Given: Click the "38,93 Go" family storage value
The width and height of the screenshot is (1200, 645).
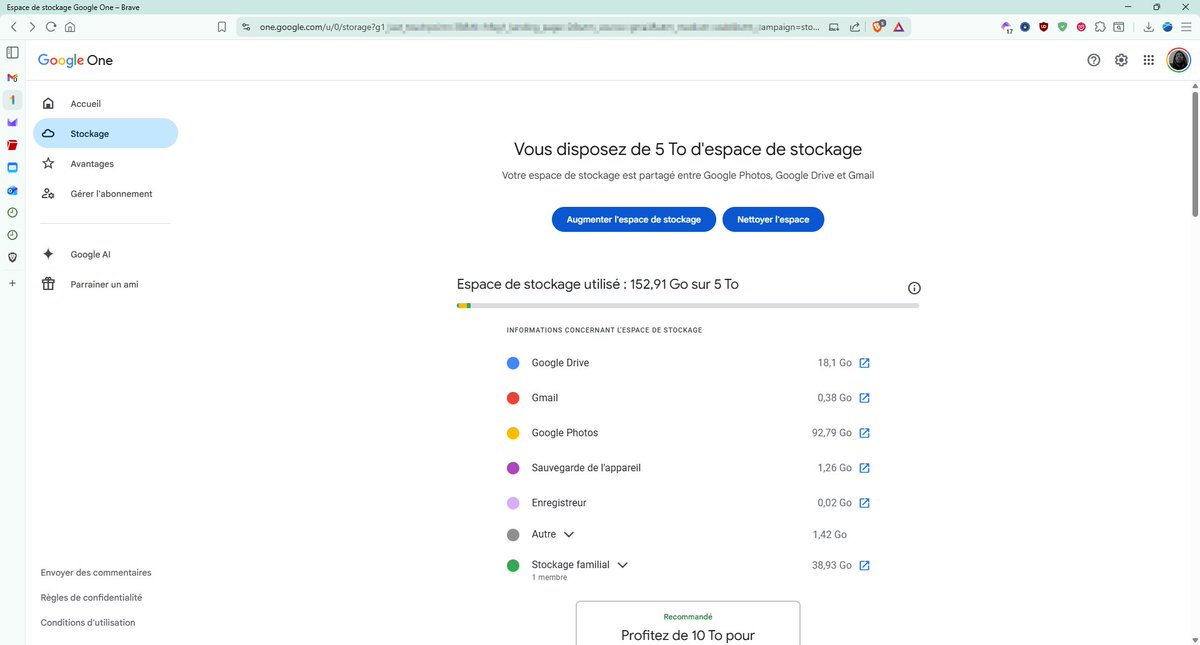Looking at the screenshot, I should [x=832, y=565].
